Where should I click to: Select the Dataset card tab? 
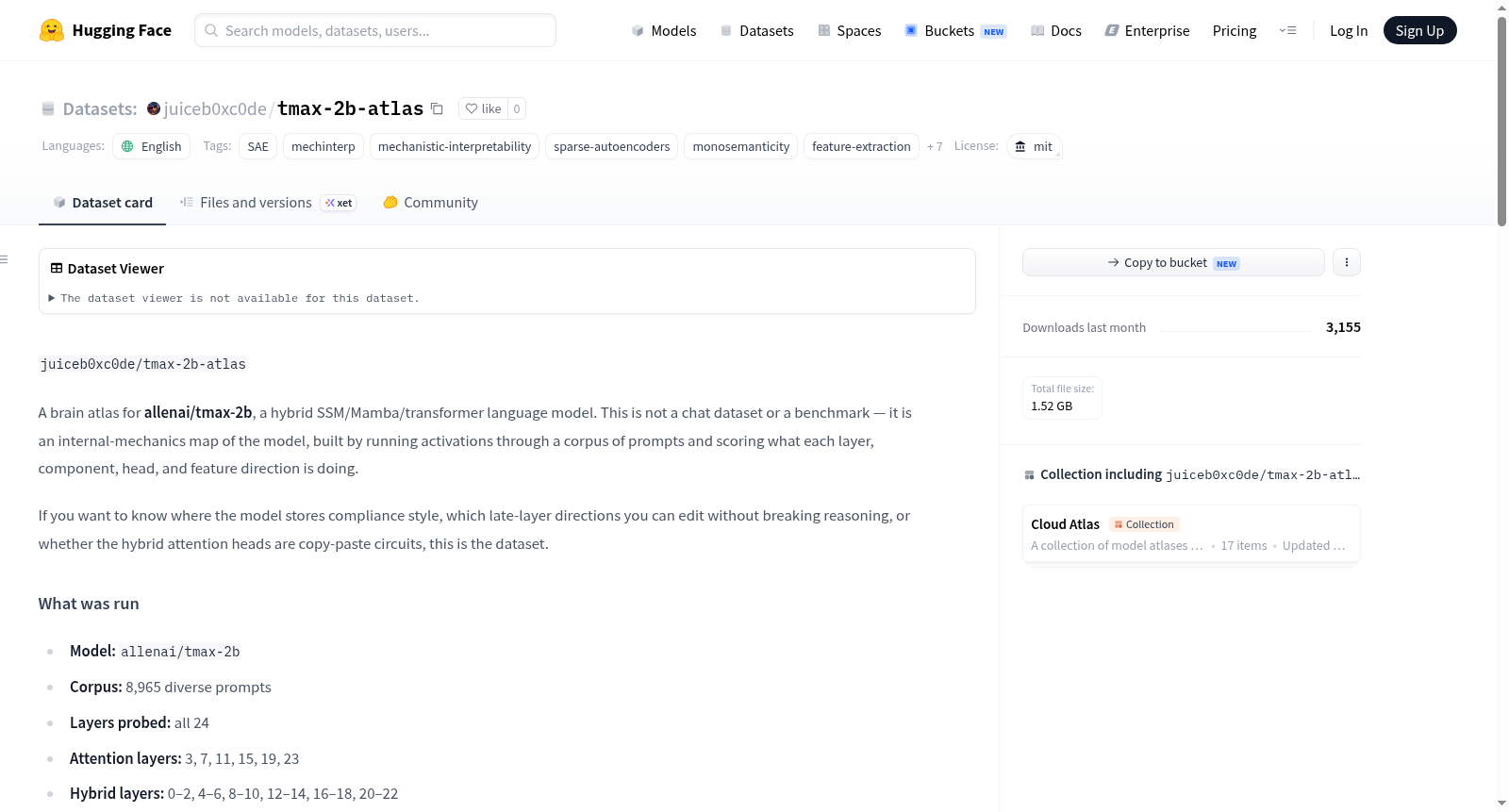coord(103,203)
